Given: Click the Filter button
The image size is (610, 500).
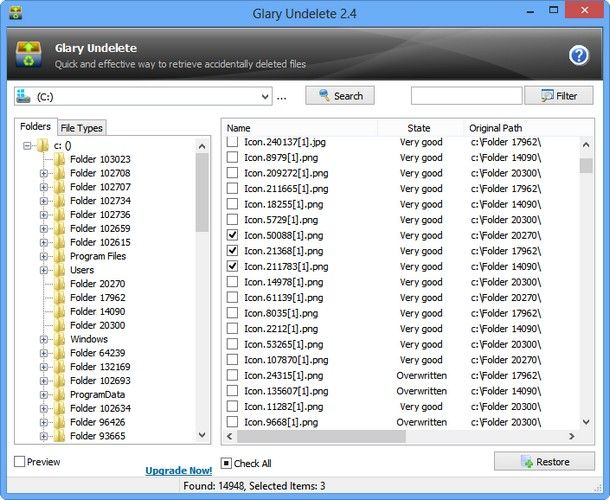Looking at the screenshot, I should point(559,96).
